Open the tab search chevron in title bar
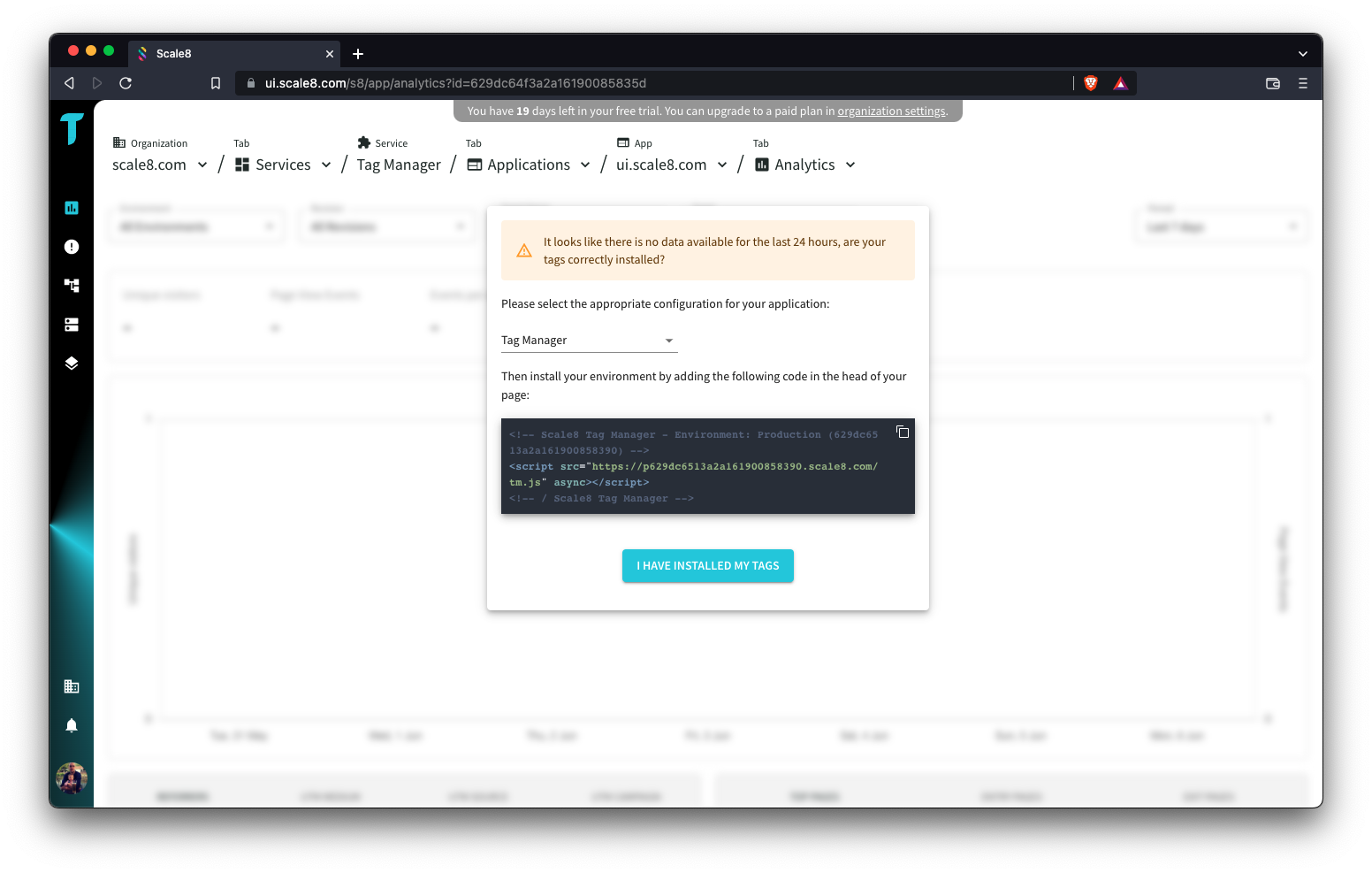 coord(1303,54)
